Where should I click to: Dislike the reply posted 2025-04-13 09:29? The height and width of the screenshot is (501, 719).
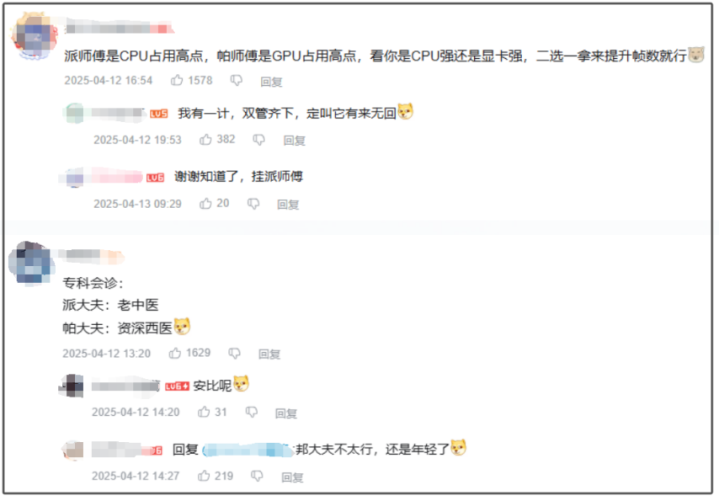pos(254,204)
